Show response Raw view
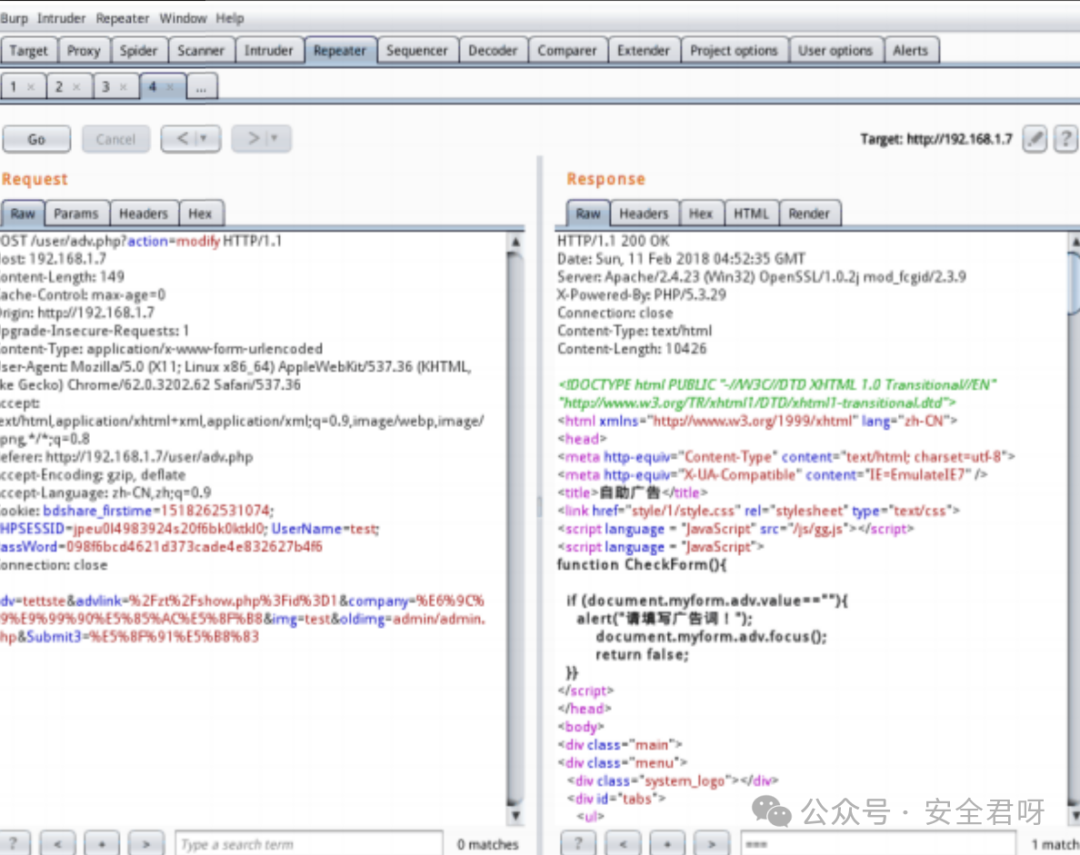Image resolution: width=1080 pixels, height=855 pixels. 588,214
